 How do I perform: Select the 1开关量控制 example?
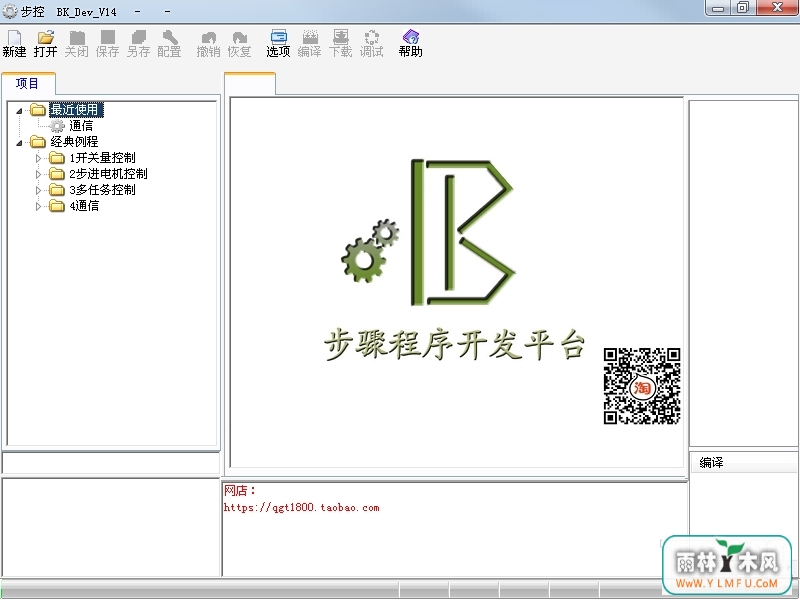click(x=103, y=158)
